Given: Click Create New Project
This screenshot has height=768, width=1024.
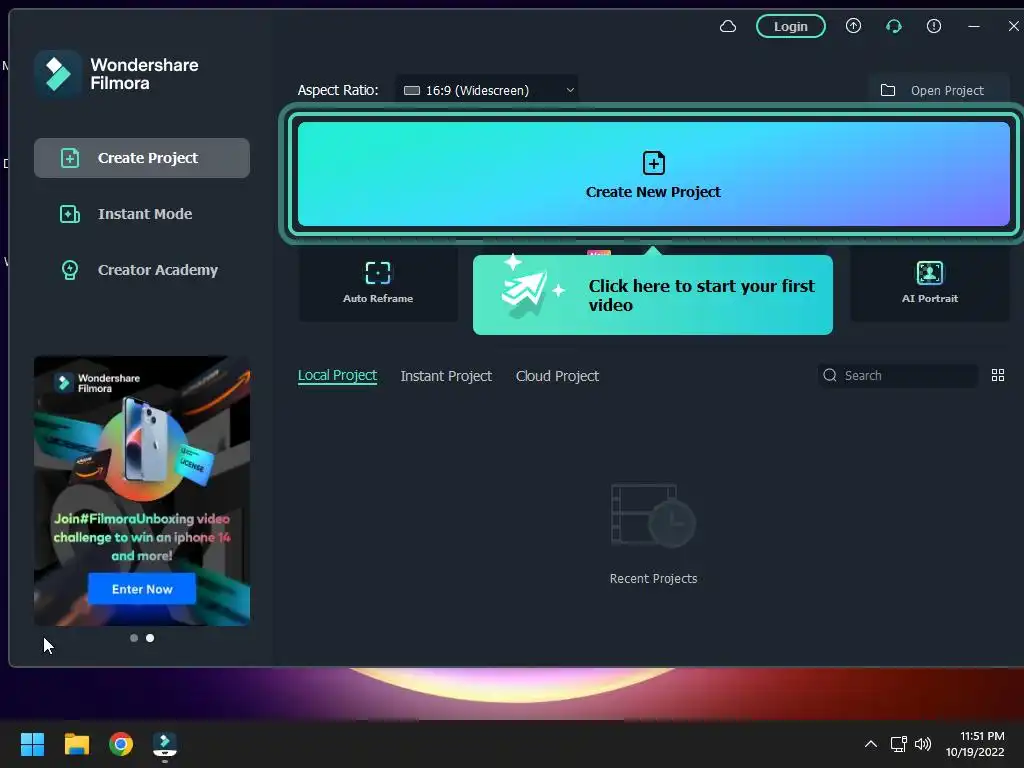Looking at the screenshot, I should click(653, 174).
